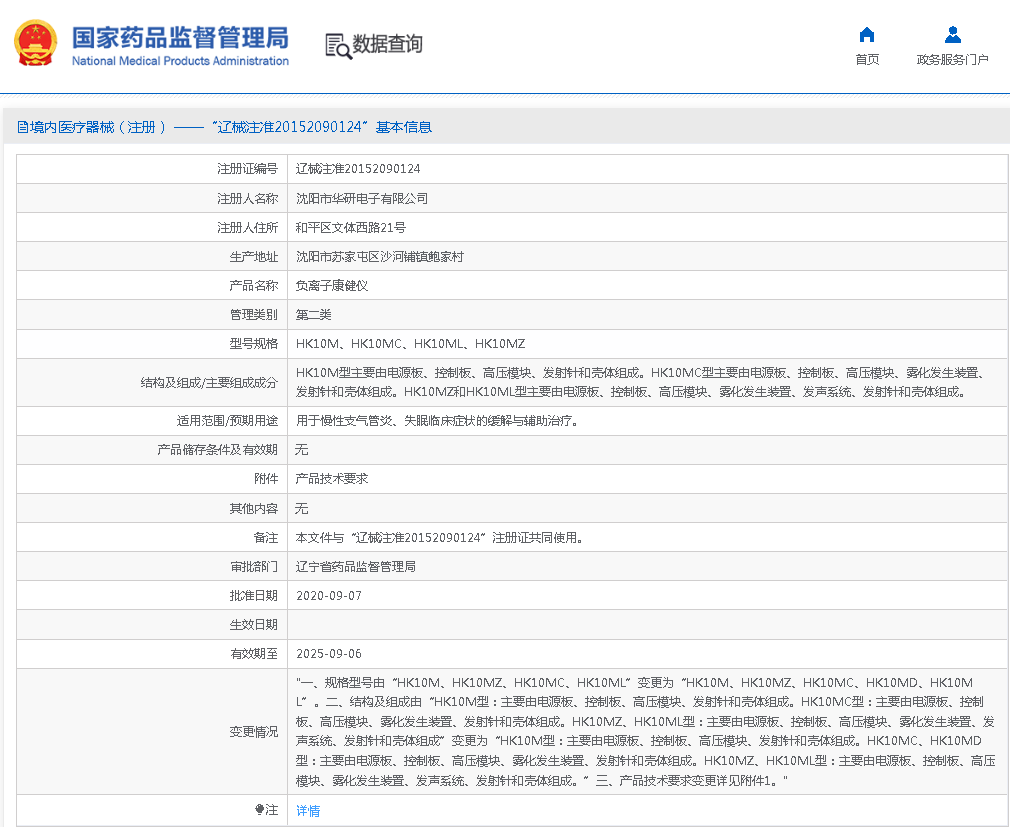Go to 首页 home icon

867,34
